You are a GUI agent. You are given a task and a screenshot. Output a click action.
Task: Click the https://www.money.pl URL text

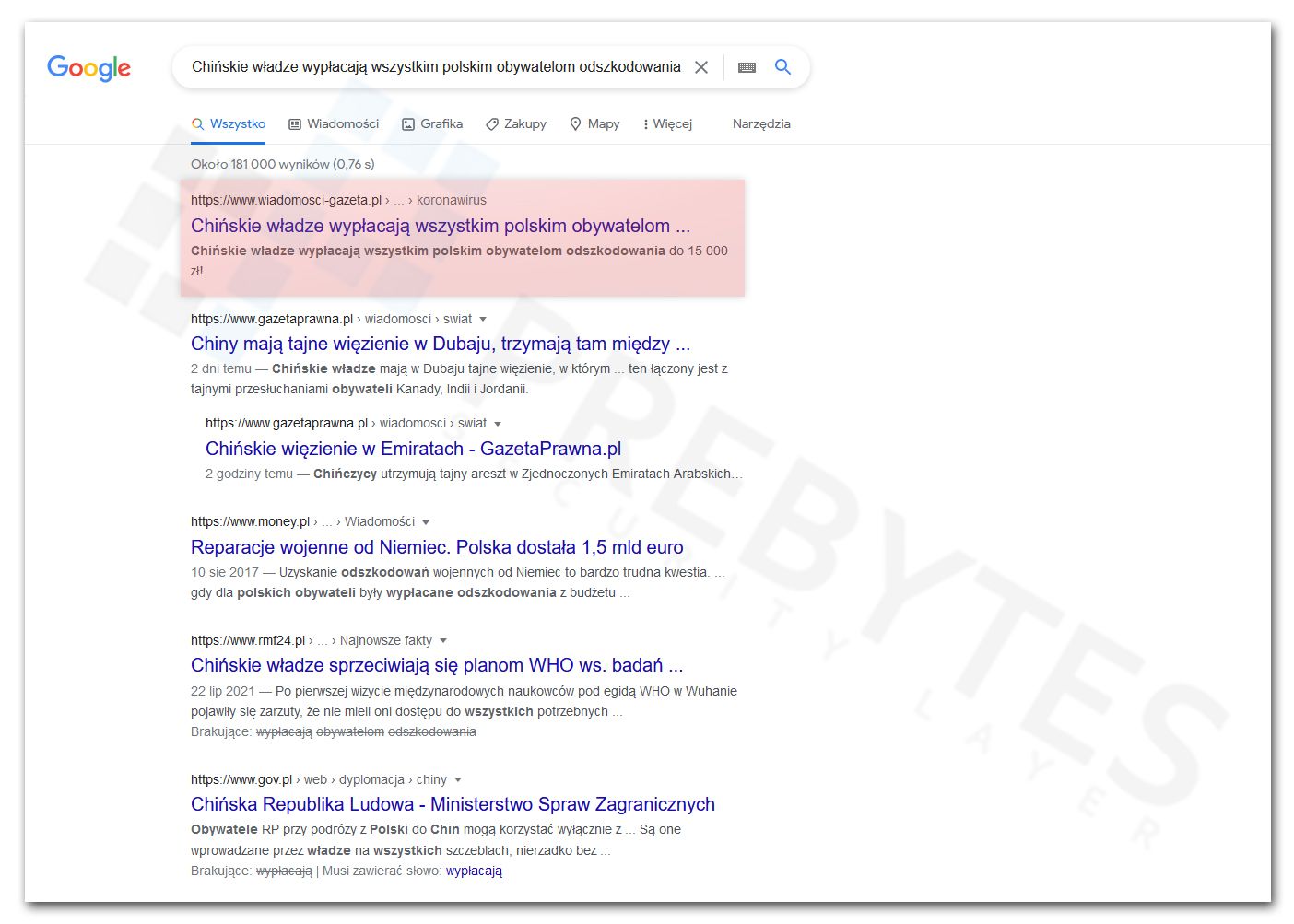coord(250,521)
